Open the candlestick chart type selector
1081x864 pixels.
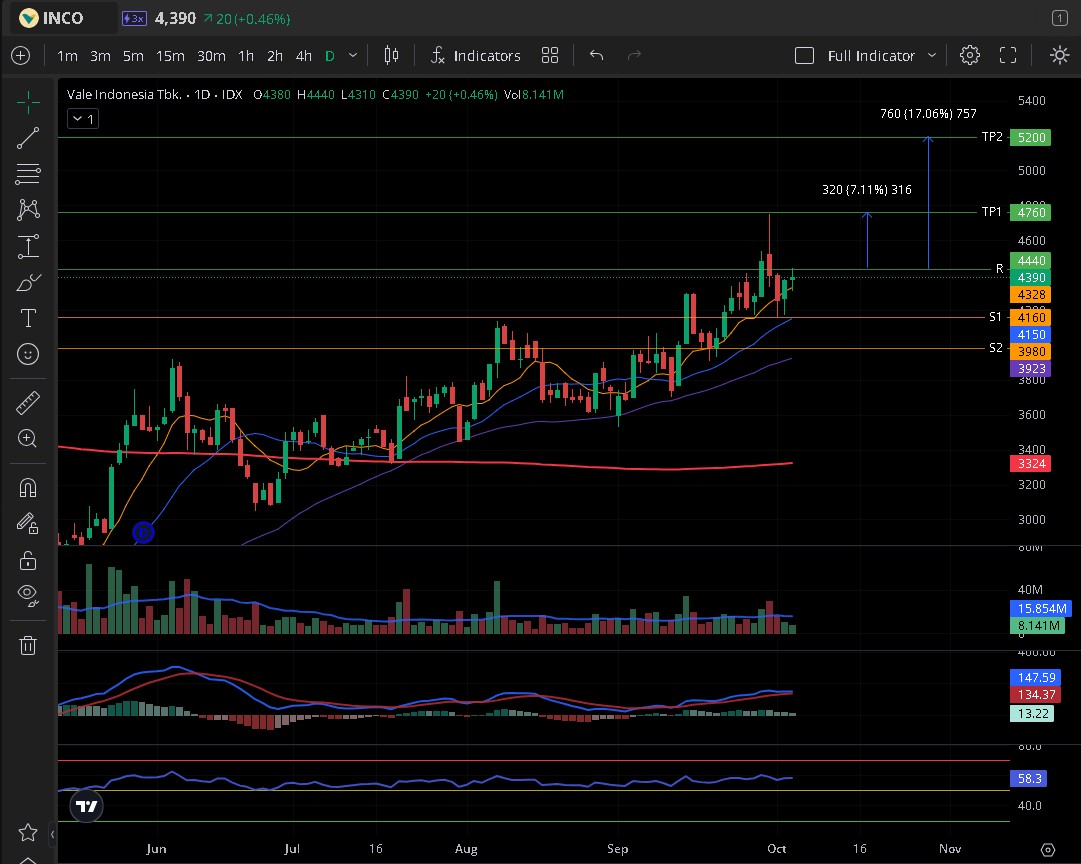click(x=391, y=56)
